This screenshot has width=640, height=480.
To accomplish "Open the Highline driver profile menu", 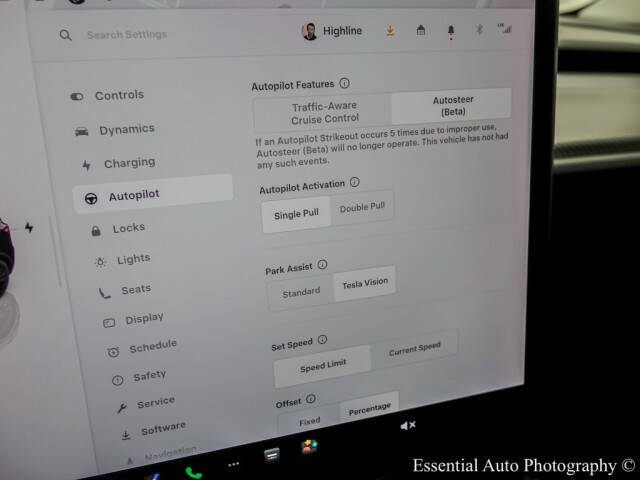I will (x=334, y=32).
